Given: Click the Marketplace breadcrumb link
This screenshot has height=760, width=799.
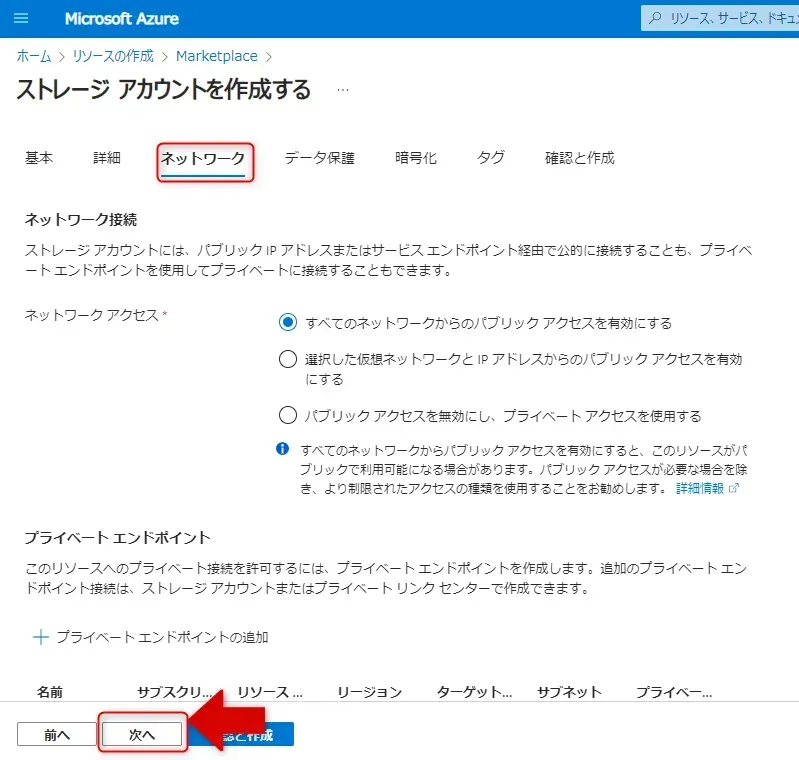Looking at the screenshot, I should [x=216, y=56].
